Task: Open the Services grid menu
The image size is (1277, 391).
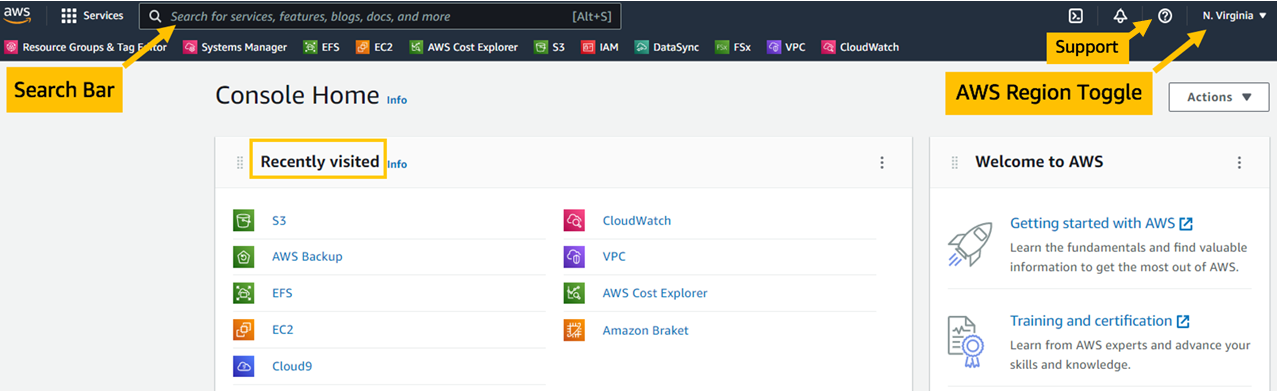Action: coord(92,16)
